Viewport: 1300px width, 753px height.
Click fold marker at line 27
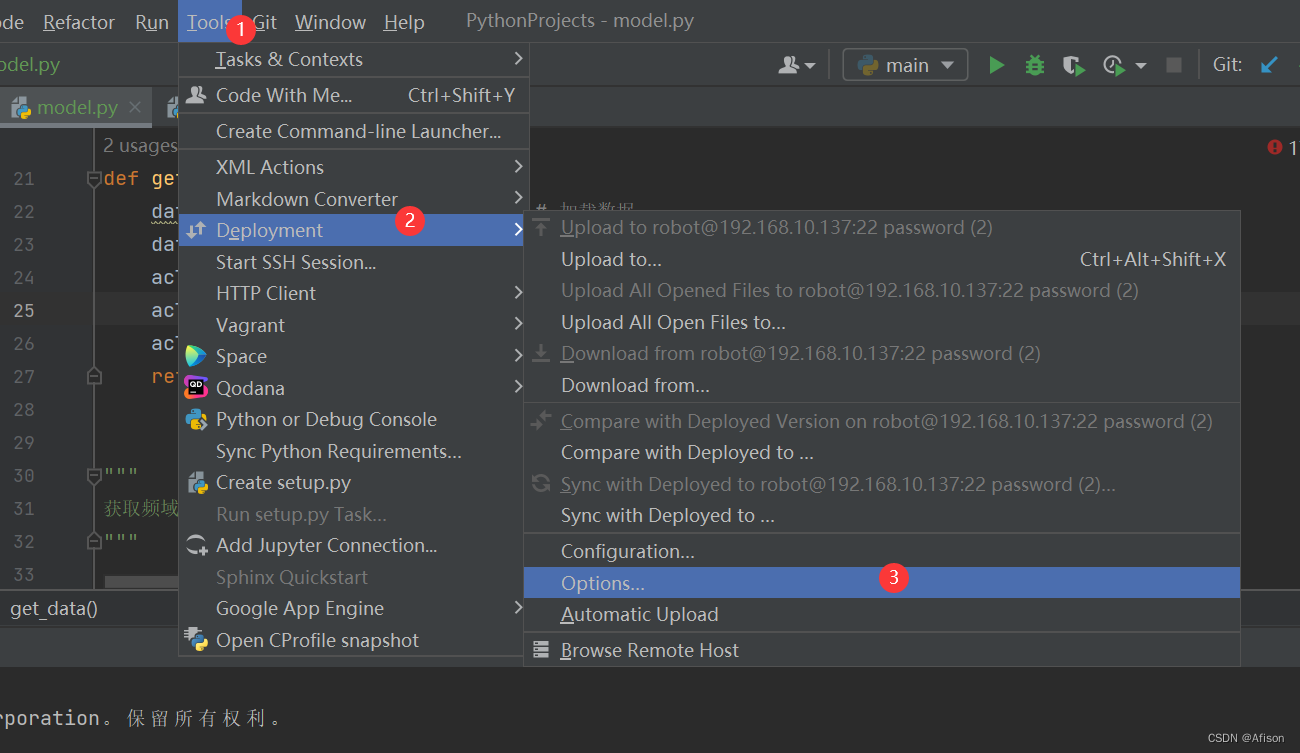[x=94, y=377]
